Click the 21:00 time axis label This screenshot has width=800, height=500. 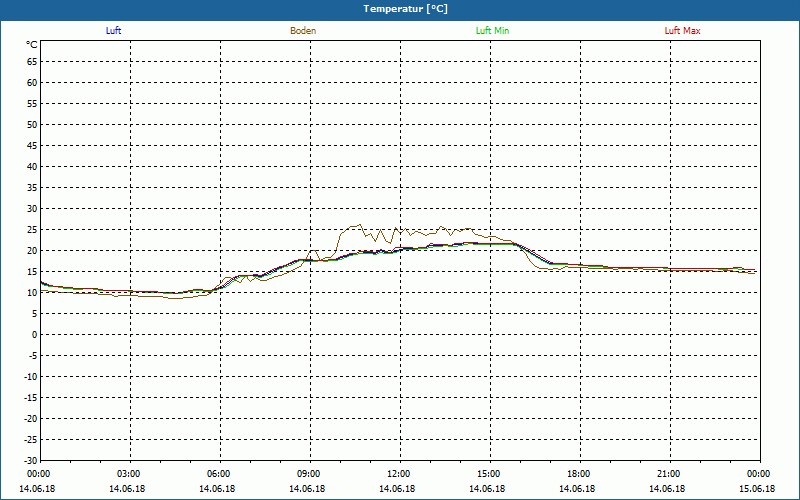pos(669,474)
